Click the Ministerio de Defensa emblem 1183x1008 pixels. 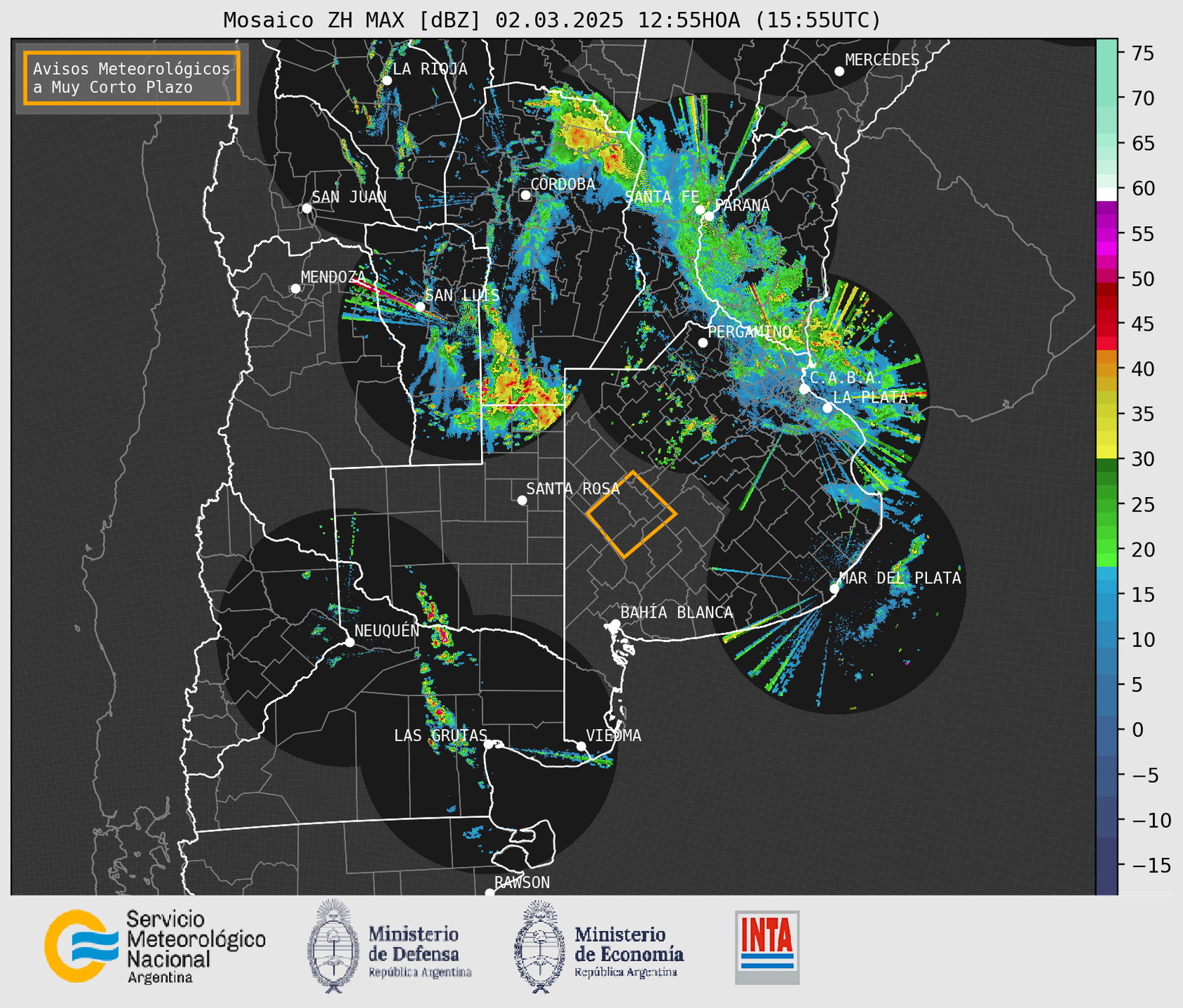[x=332, y=946]
